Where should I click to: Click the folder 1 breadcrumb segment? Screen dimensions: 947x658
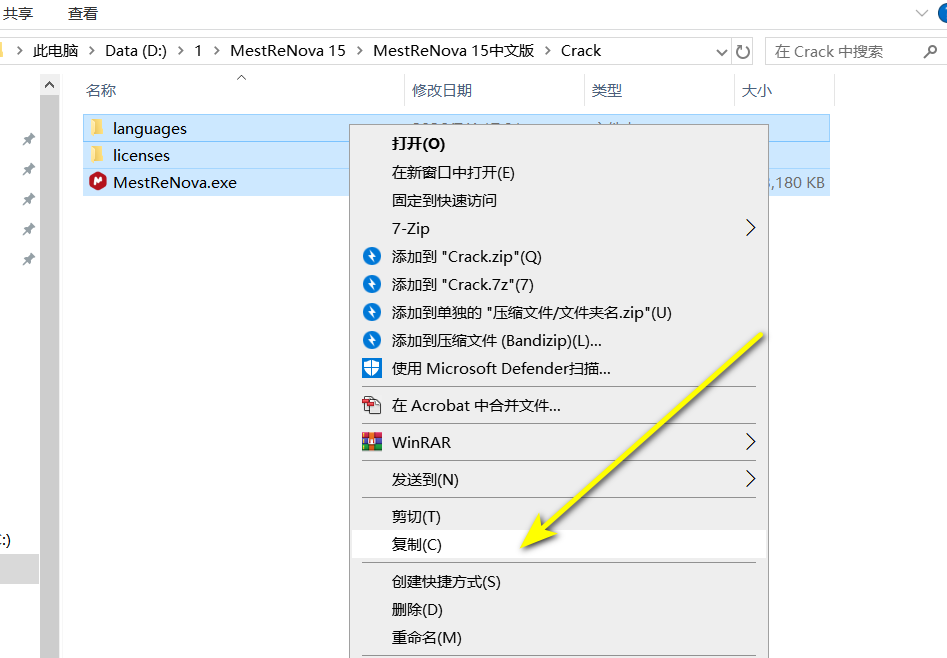197,51
